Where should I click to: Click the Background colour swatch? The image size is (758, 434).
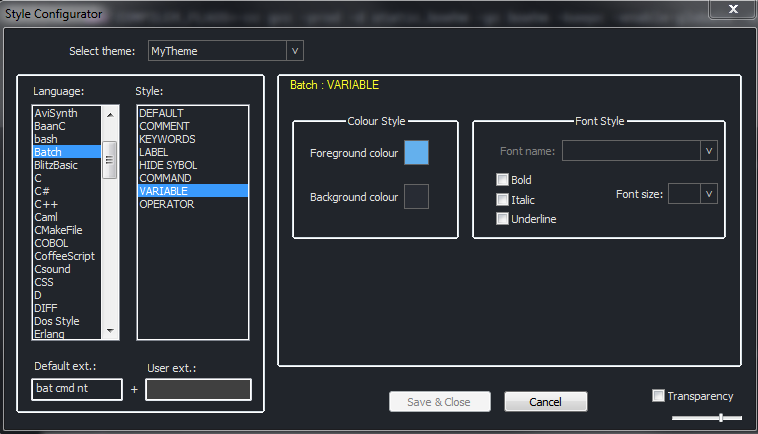click(x=416, y=196)
